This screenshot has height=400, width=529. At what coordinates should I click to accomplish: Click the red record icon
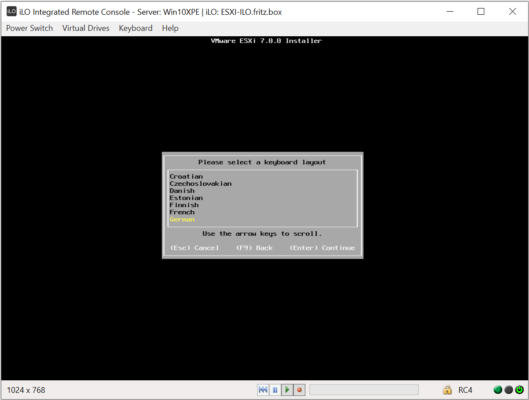[x=299, y=390]
